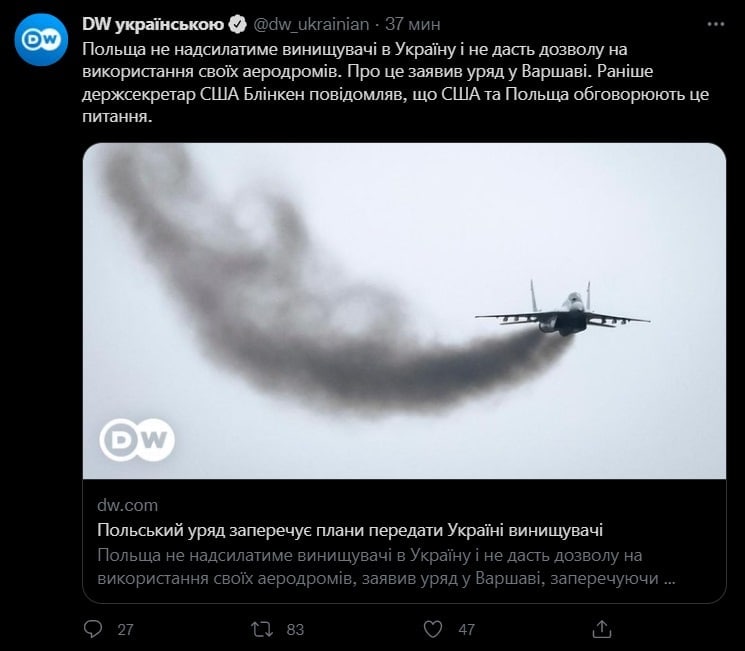Click the reply count 27

tap(125, 630)
